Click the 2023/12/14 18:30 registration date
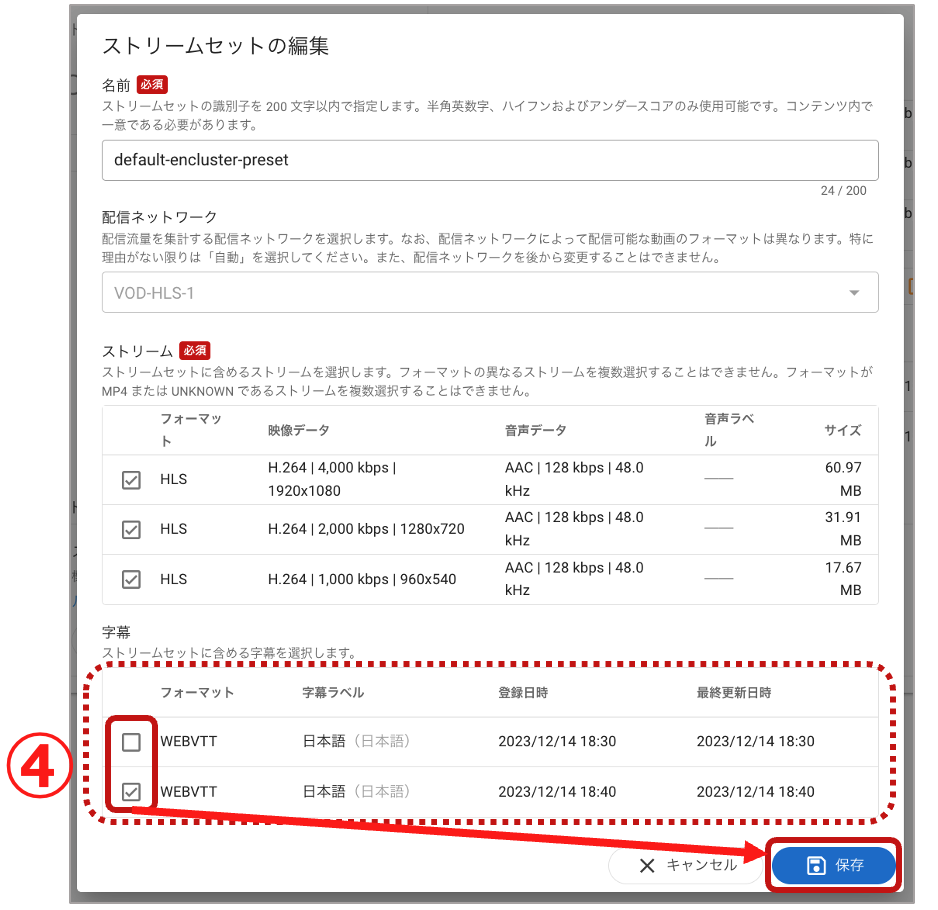938x910 pixels. (557, 741)
